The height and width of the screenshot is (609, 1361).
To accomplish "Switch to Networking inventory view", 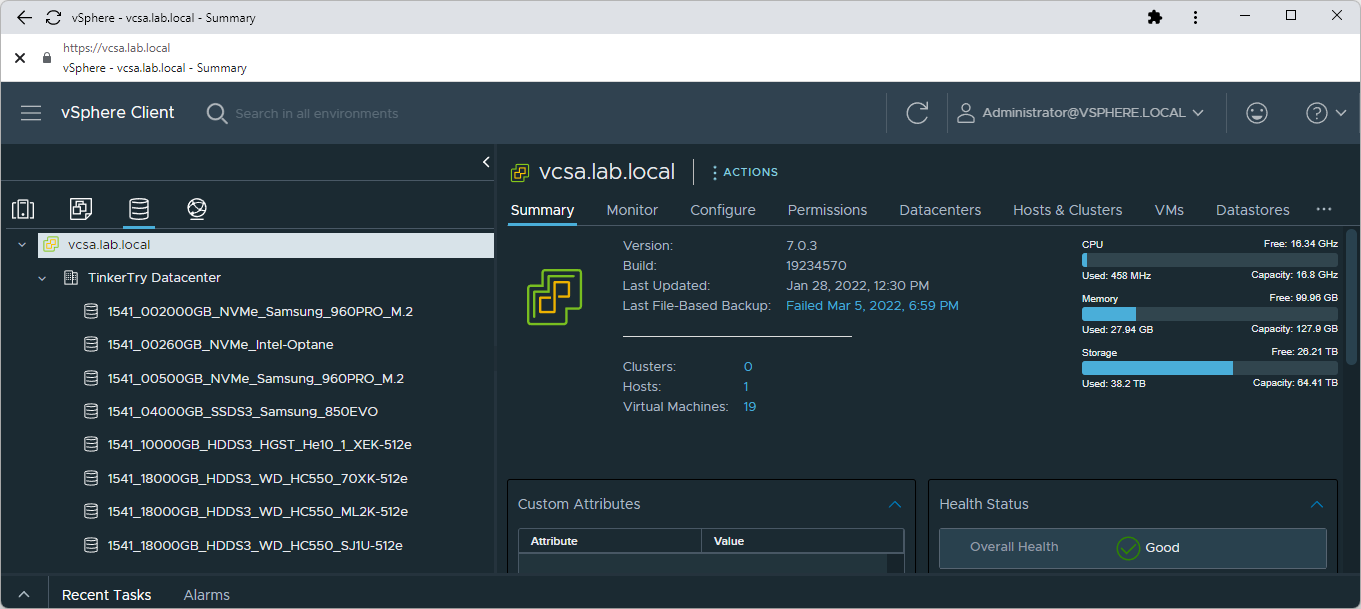I will (x=197, y=209).
